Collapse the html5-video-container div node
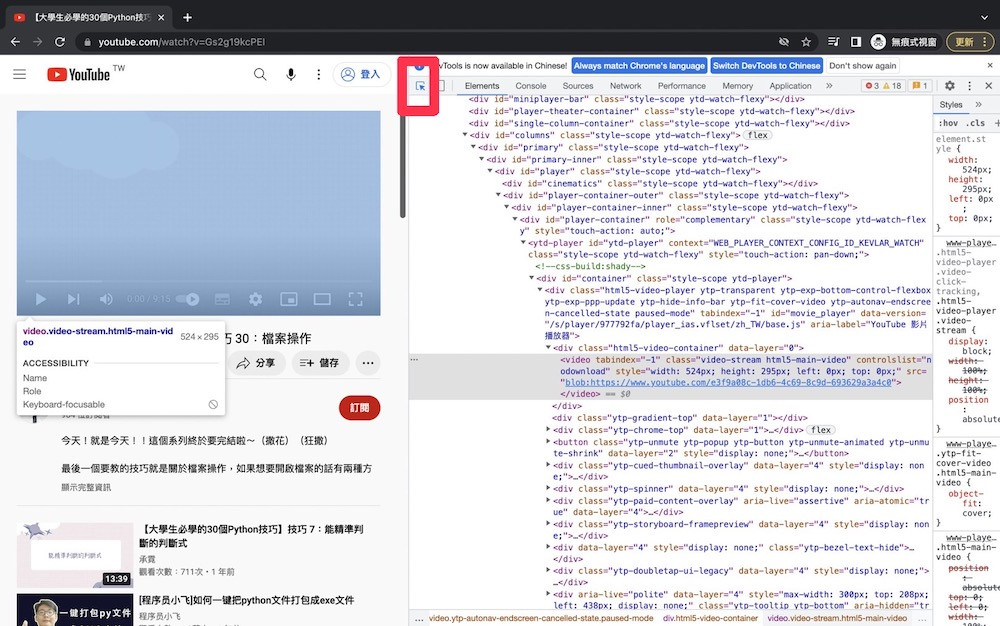 pos(548,348)
